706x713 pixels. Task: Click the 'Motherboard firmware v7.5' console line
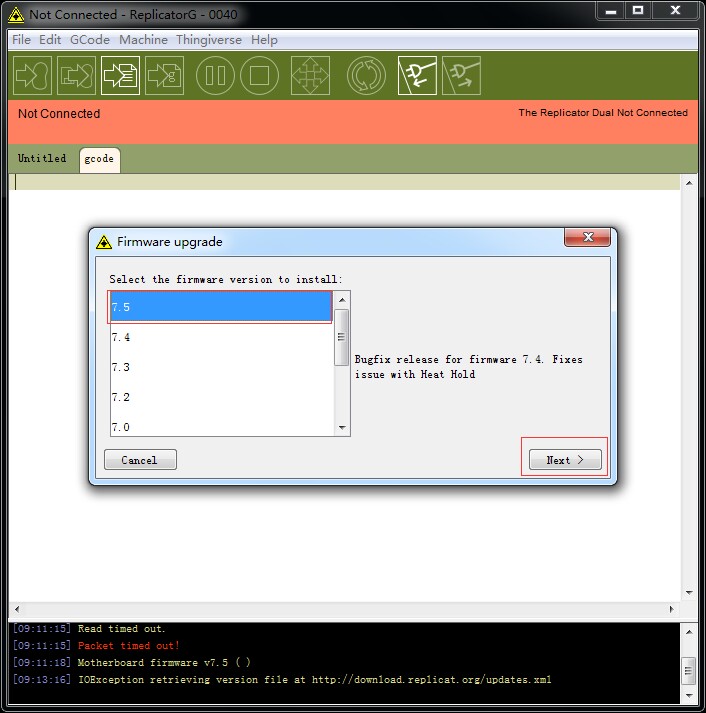164,663
